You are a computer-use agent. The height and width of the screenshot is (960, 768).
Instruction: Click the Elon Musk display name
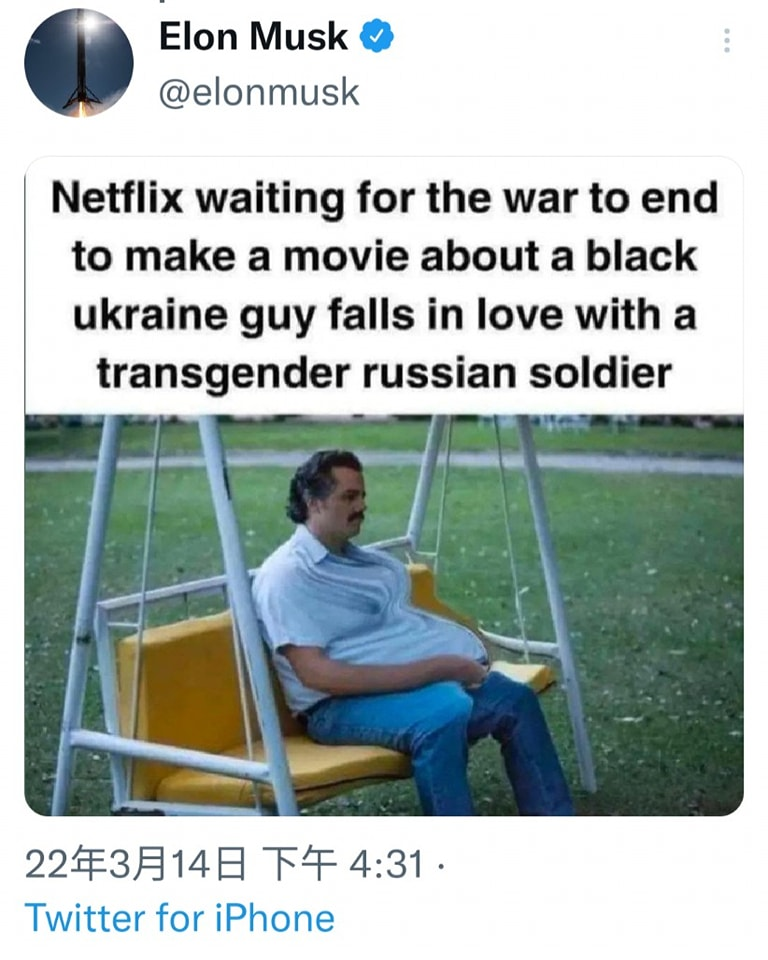[253, 36]
